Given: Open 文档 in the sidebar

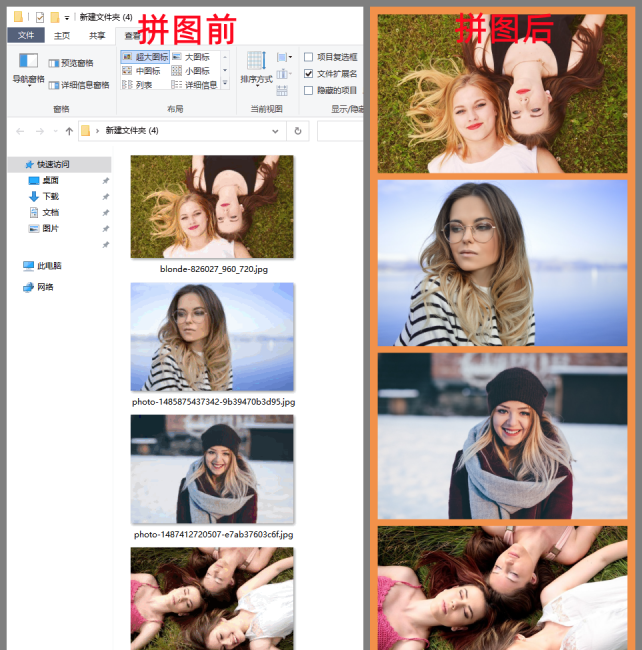Looking at the screenshot, I should click(50, 213).
